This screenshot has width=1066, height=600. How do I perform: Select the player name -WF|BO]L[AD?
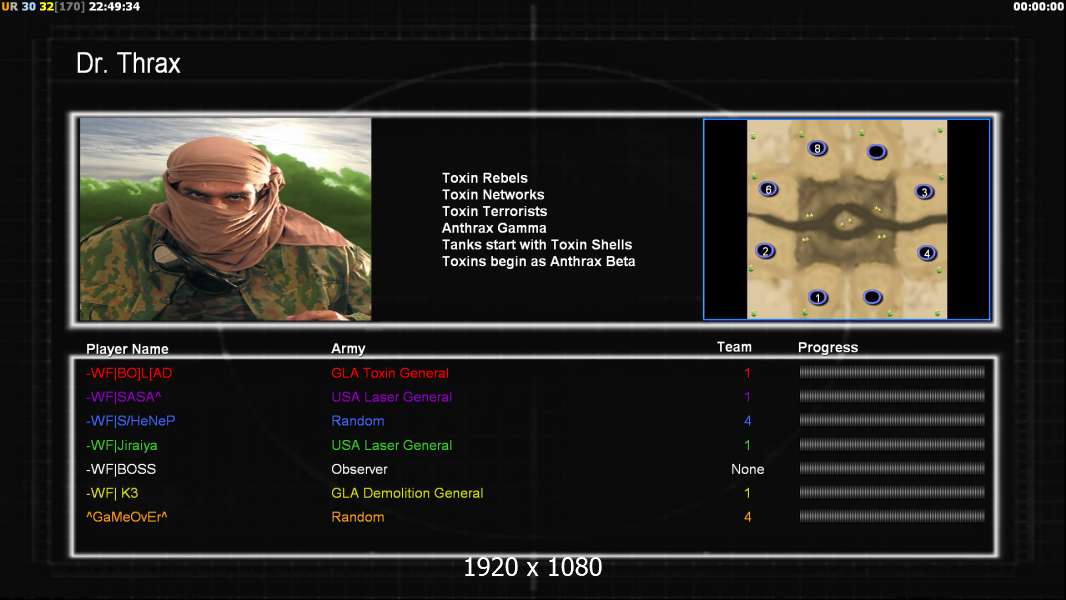click(x=129, y=373)
